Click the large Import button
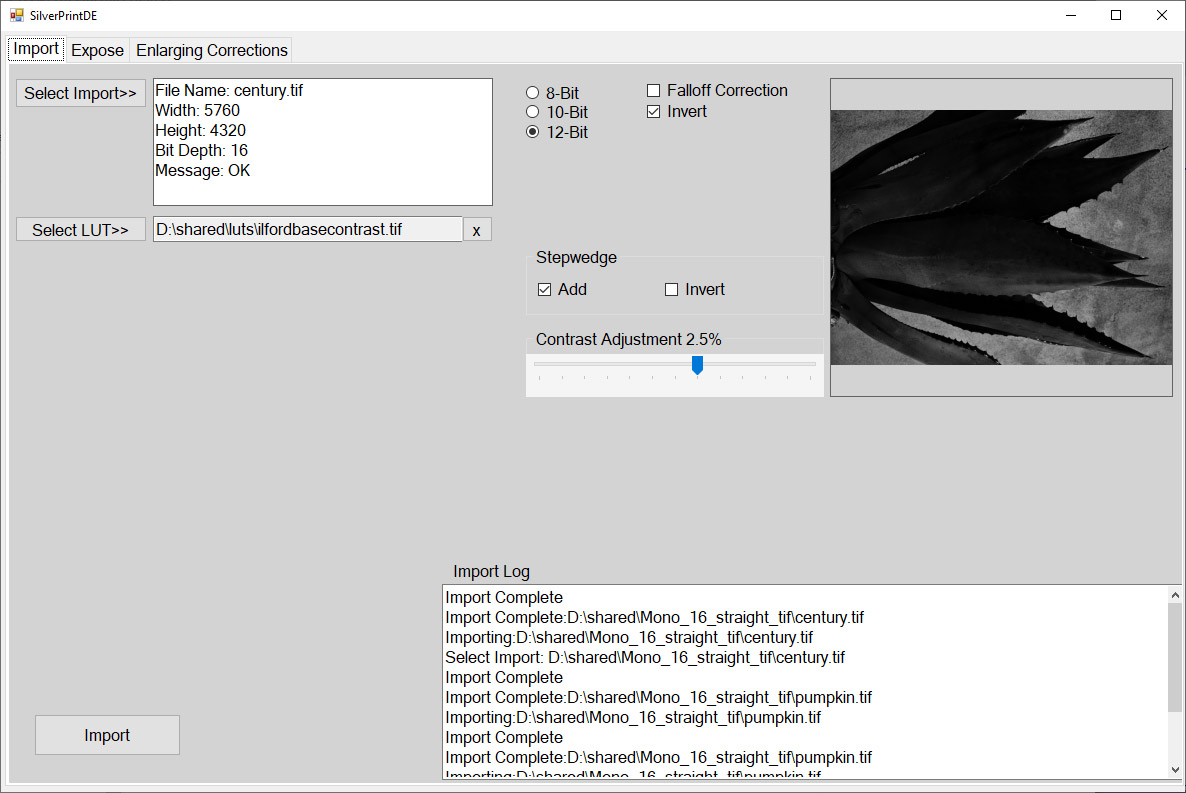 (107, 735)
